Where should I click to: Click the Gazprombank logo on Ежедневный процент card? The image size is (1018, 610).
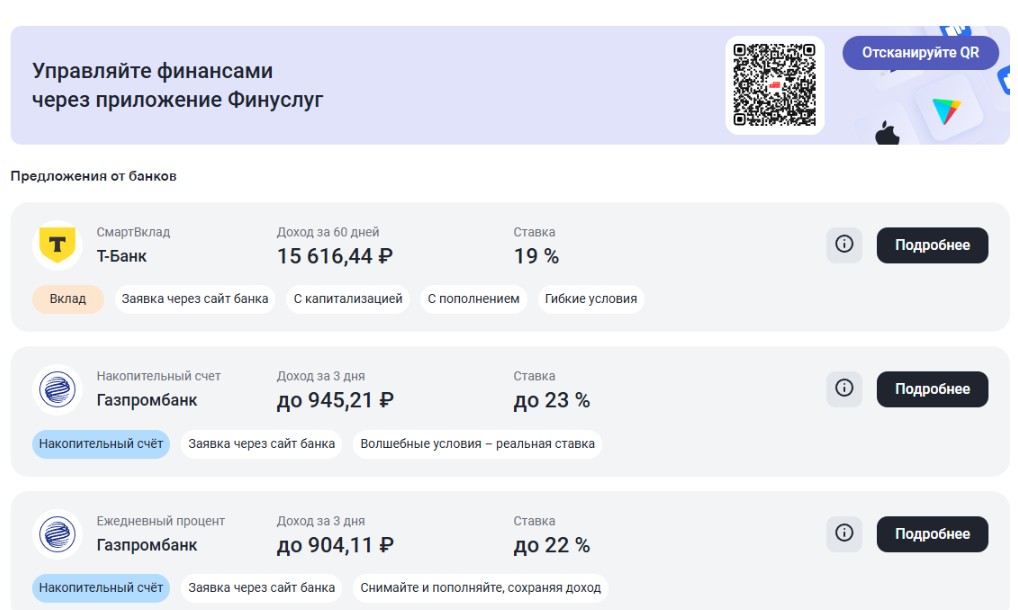pyautogui.click(x=57, y=534)
